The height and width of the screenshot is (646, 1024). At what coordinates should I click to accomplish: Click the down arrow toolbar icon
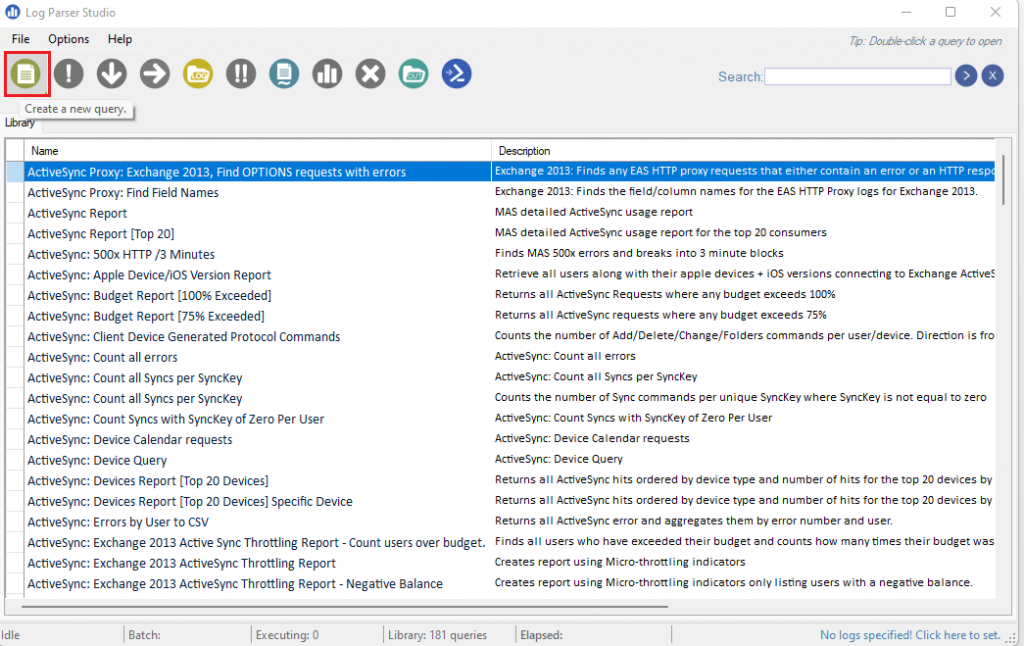pos(112,74)
